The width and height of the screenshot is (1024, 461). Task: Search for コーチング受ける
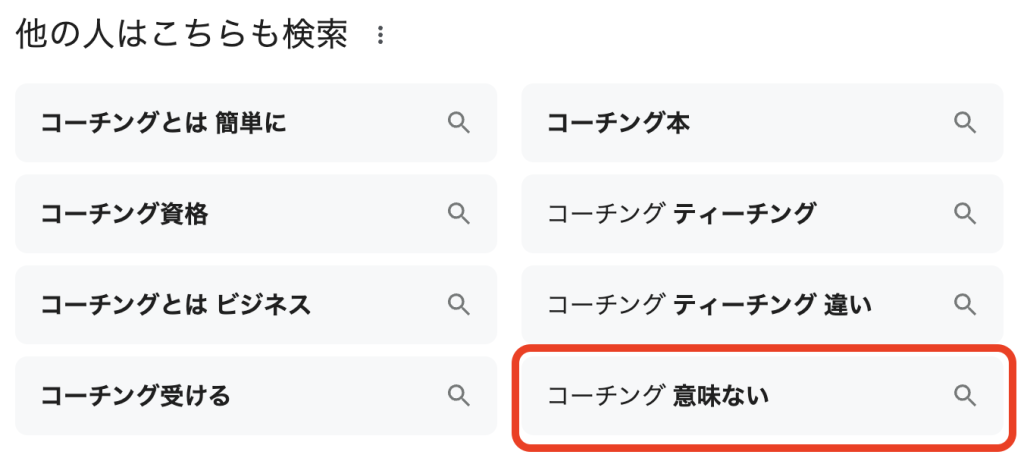pos(135,395)
